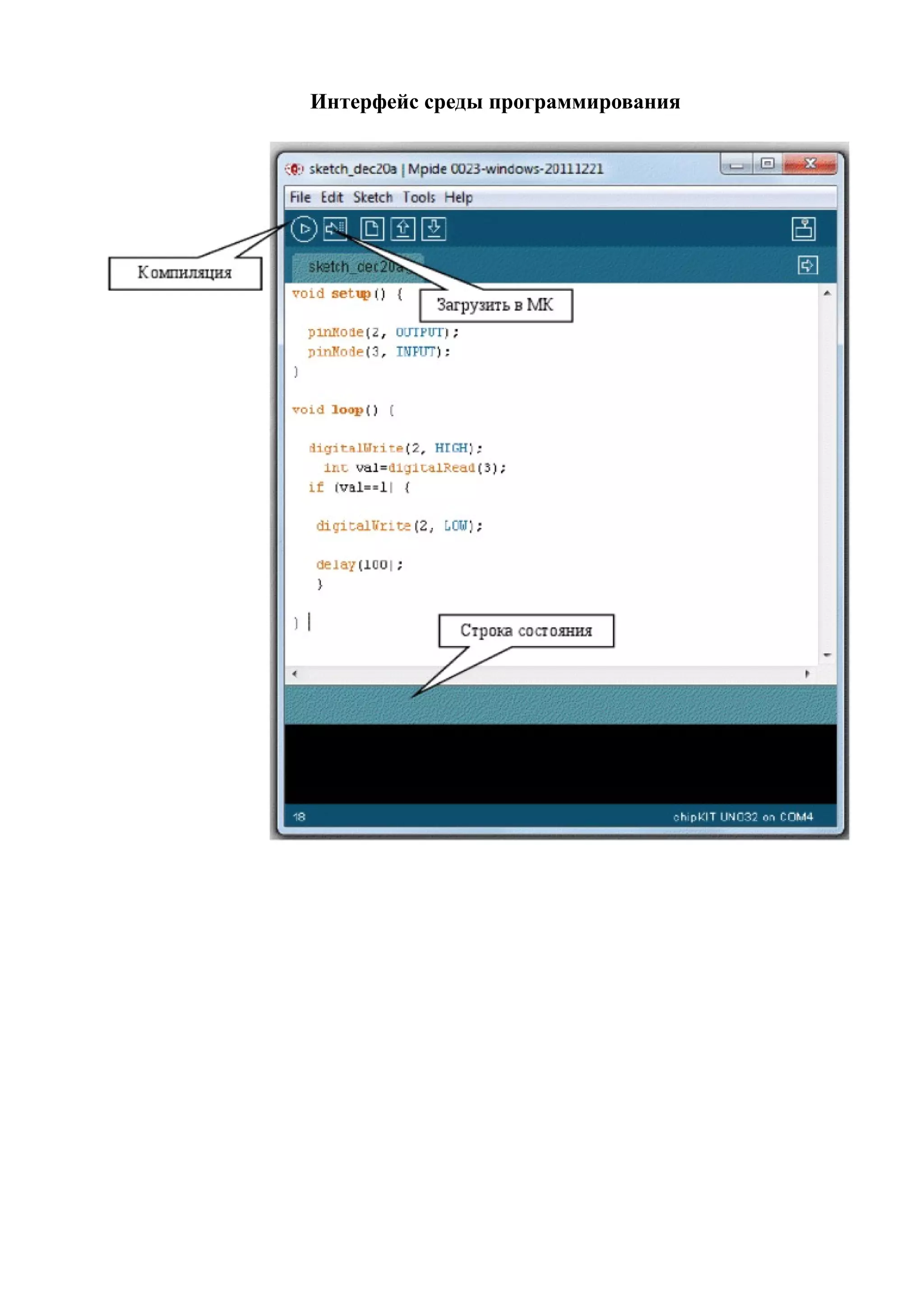Click the editor scroll up arrow
This screenshot has height=1308, width=924.
coord(827,293)
